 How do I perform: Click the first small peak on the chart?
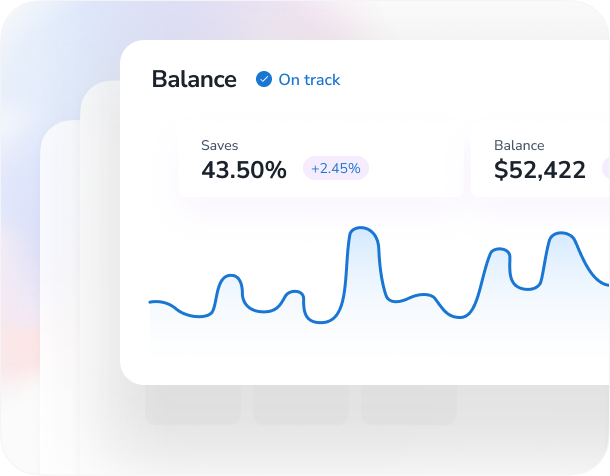pos(230,275)
